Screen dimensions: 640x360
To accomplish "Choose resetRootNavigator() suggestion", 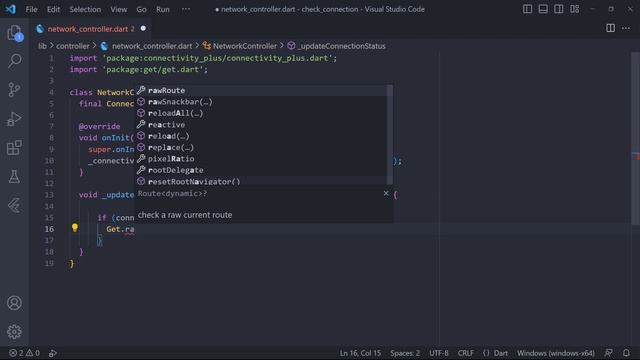I will [x=261, y=181].
